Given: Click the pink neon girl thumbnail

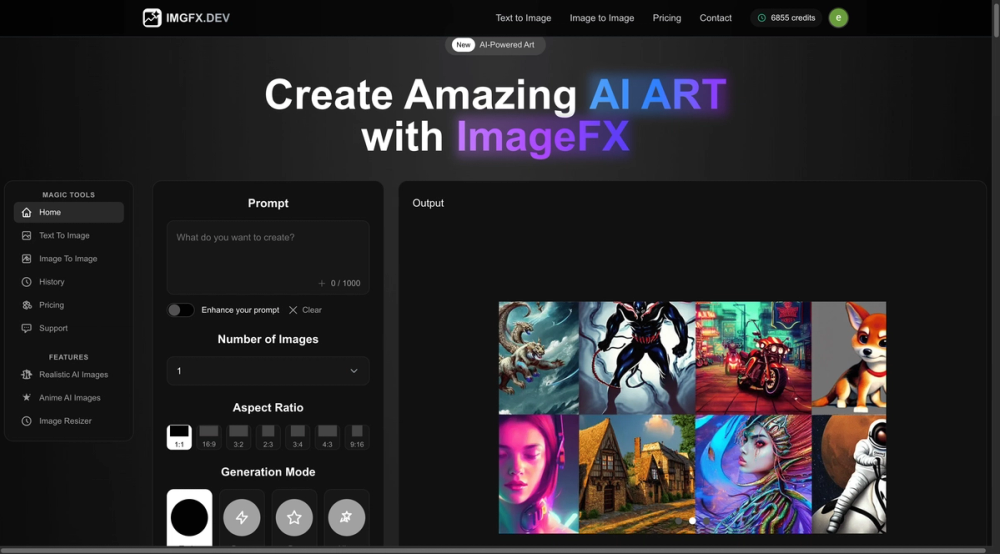Looking at the screenshot, I should (539, 474).
